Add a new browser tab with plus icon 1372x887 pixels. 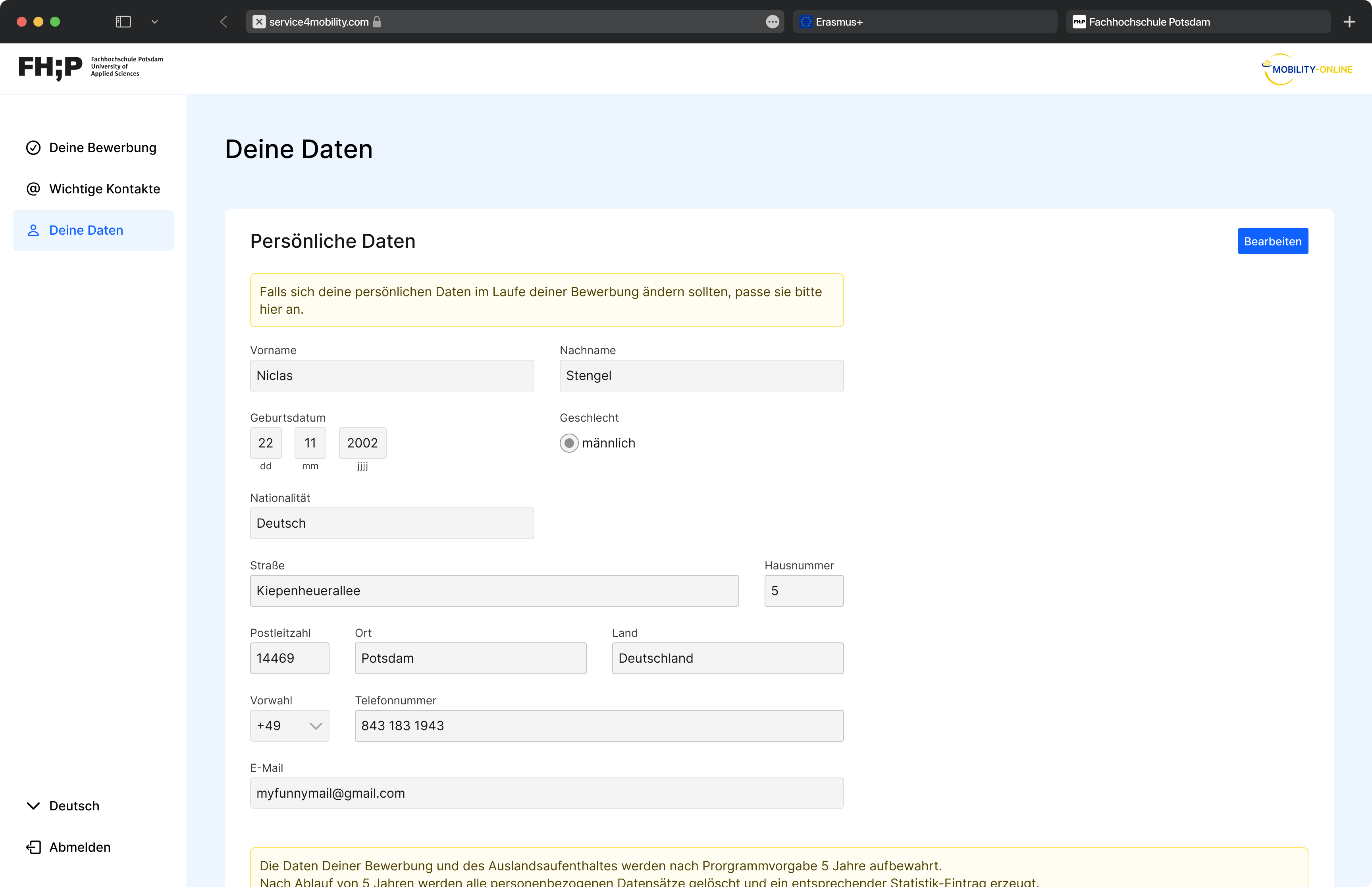pyautogui.click(x=1349, y=22)
